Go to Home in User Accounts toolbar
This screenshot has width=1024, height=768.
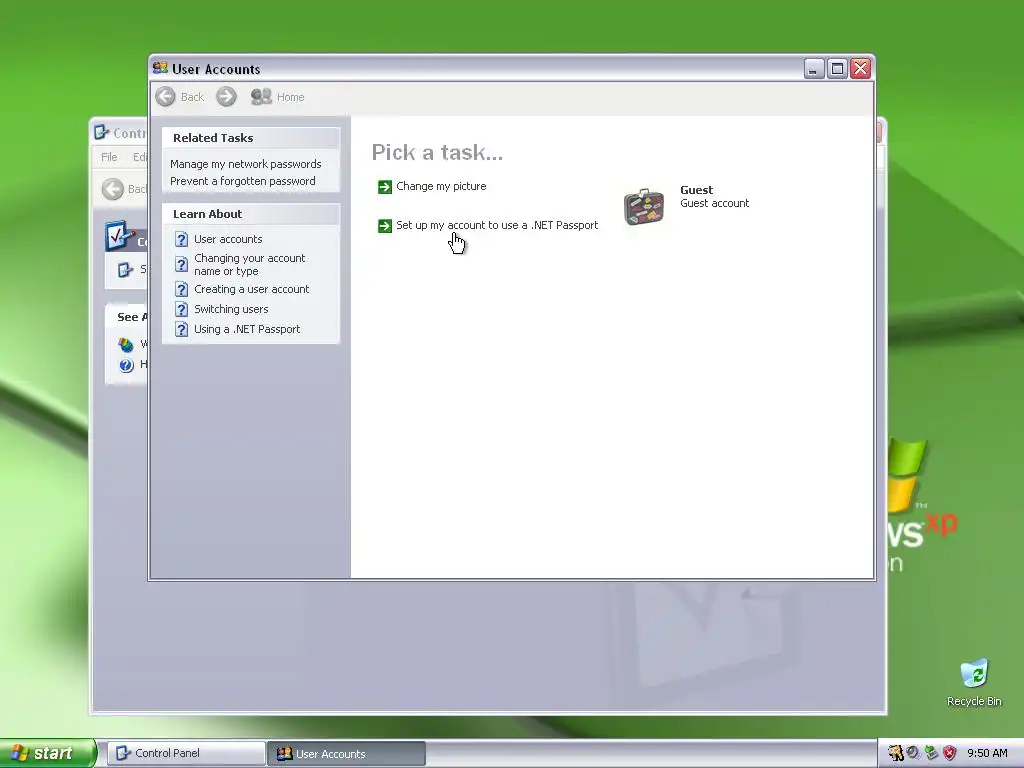278,97
